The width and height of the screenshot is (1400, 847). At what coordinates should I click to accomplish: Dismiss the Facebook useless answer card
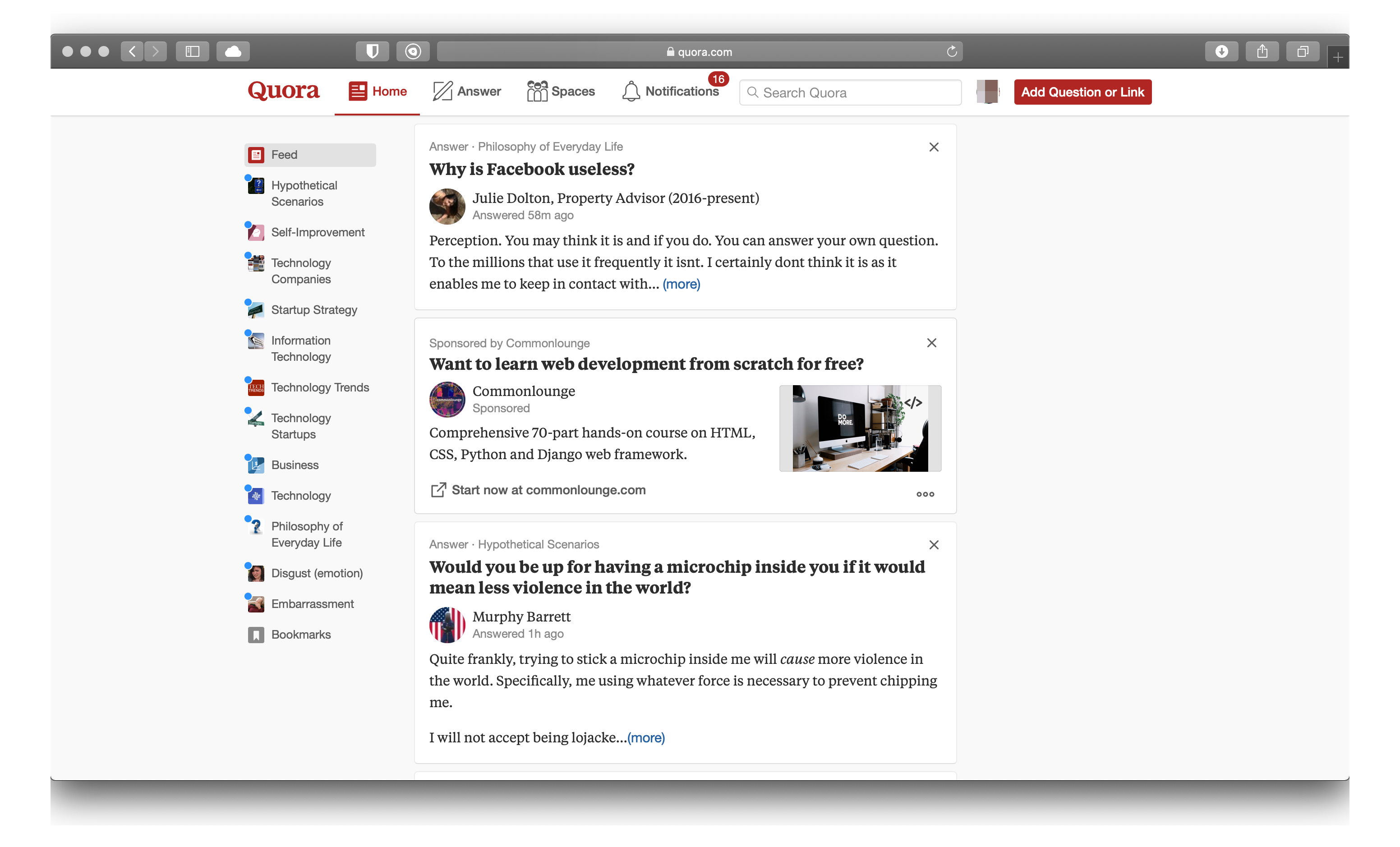934,147
